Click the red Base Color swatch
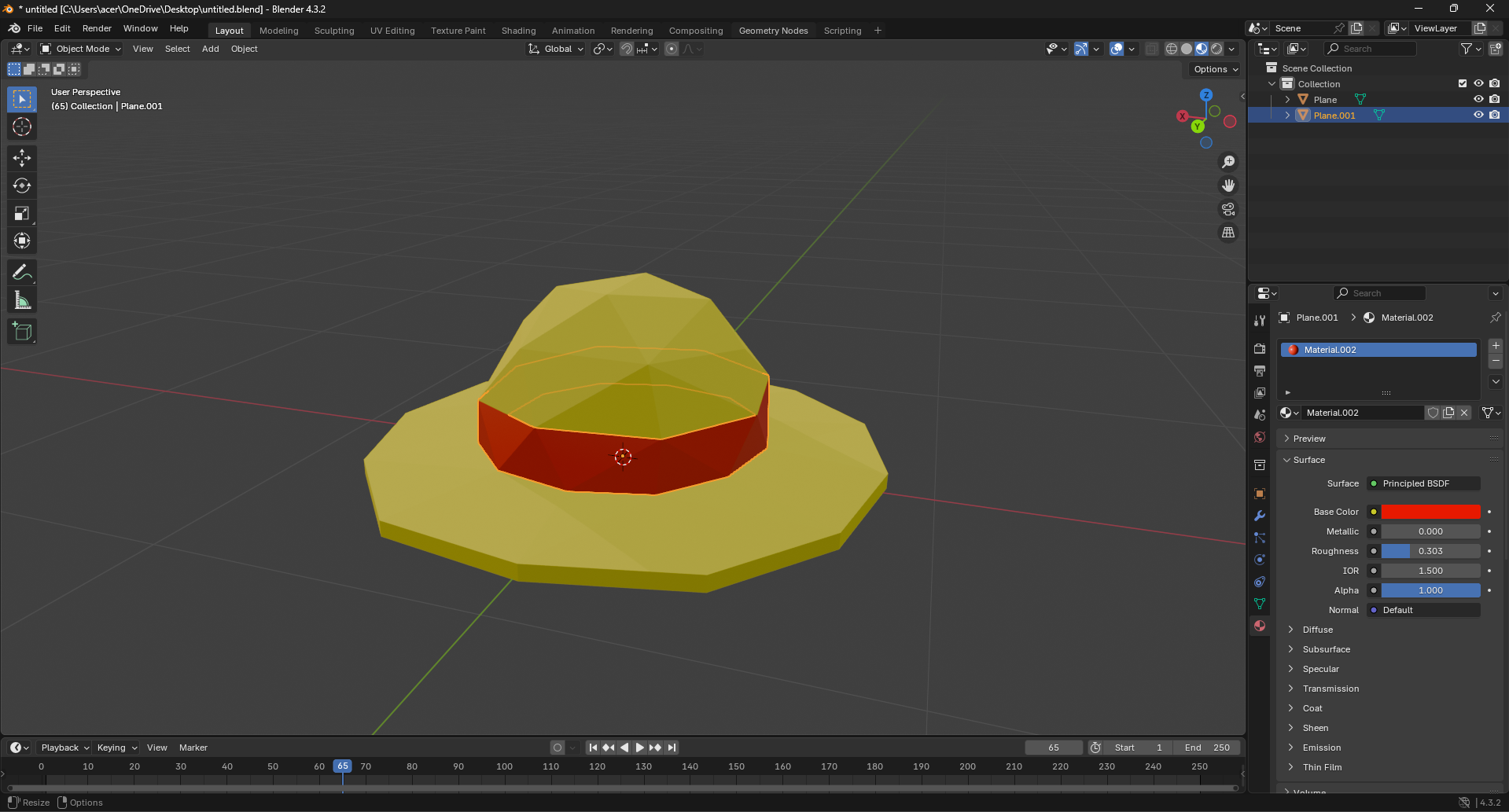1509x812 pixels. click(1430, 512)
